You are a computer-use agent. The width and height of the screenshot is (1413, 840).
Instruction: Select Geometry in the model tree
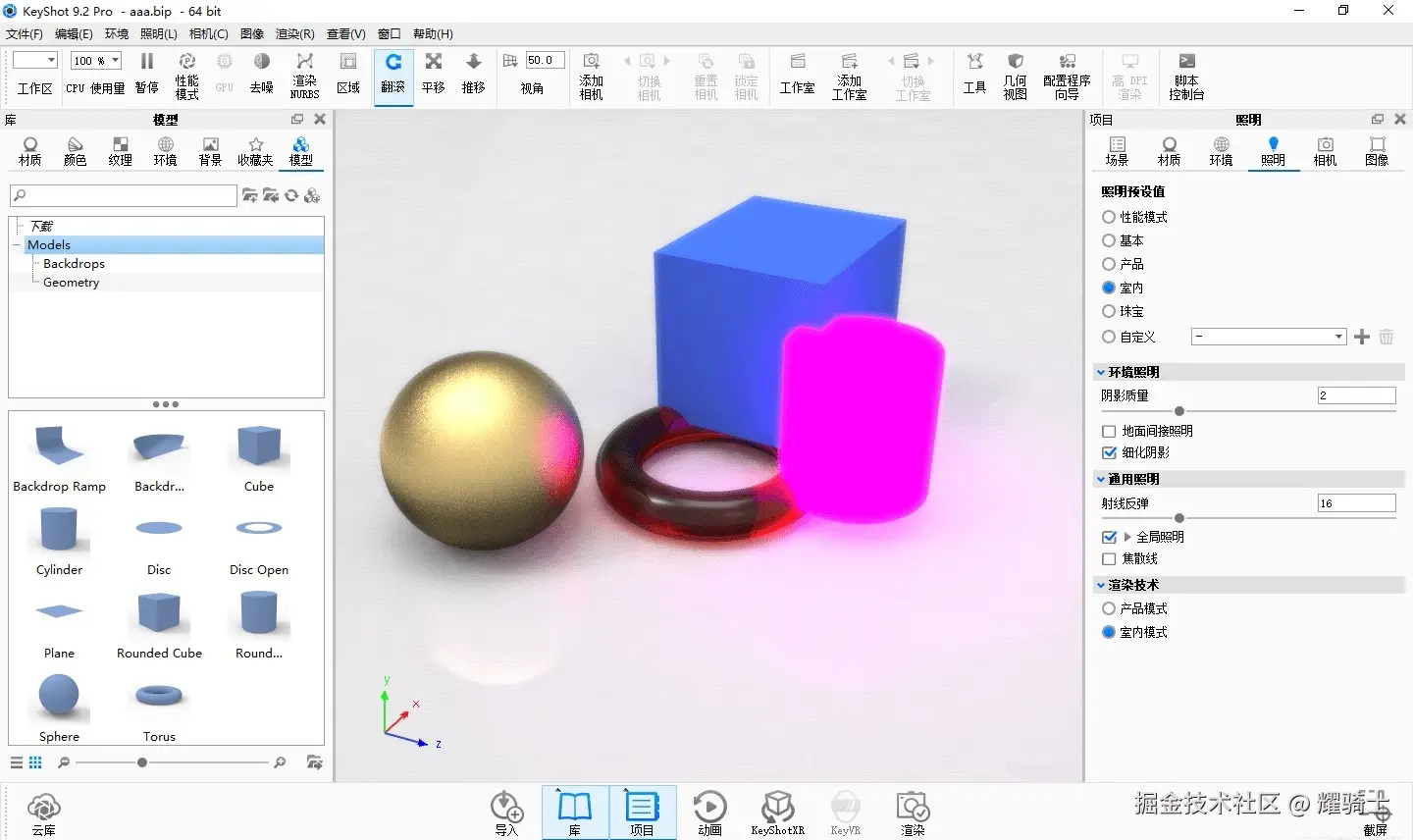[x=71, y=282]
